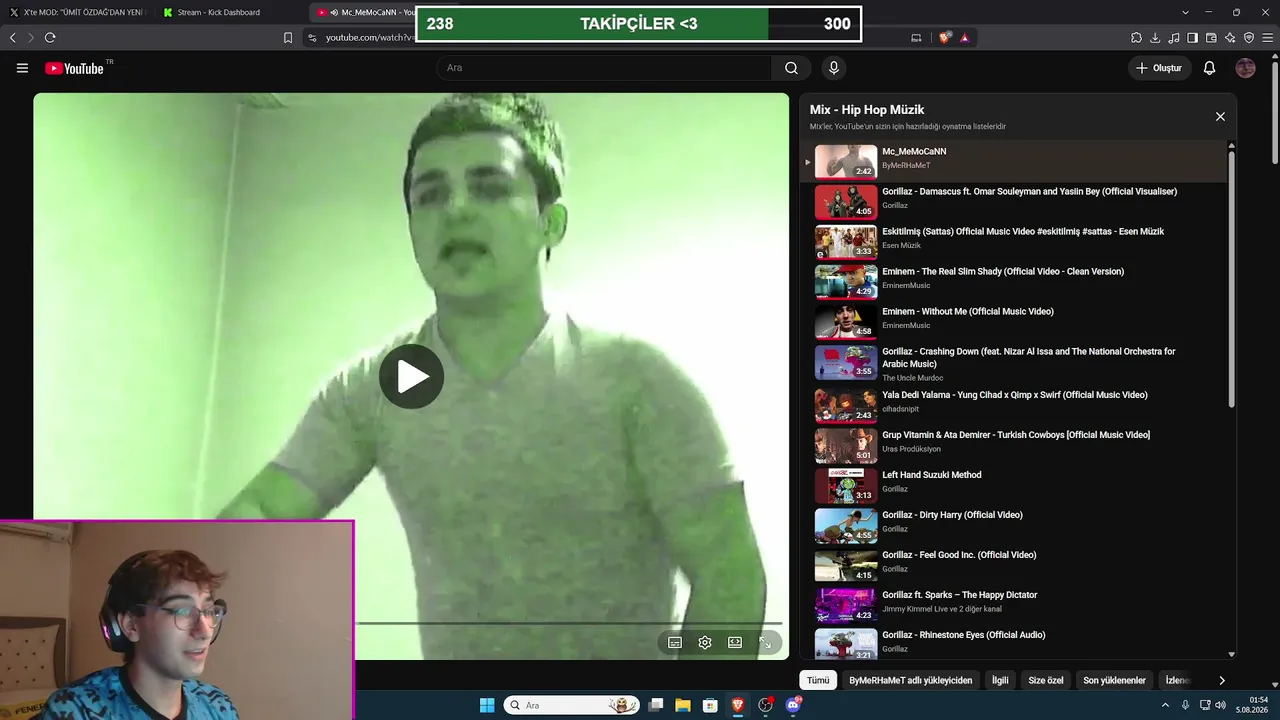
Task: Open the browser main menu icon
Action: pos(1267,38)
